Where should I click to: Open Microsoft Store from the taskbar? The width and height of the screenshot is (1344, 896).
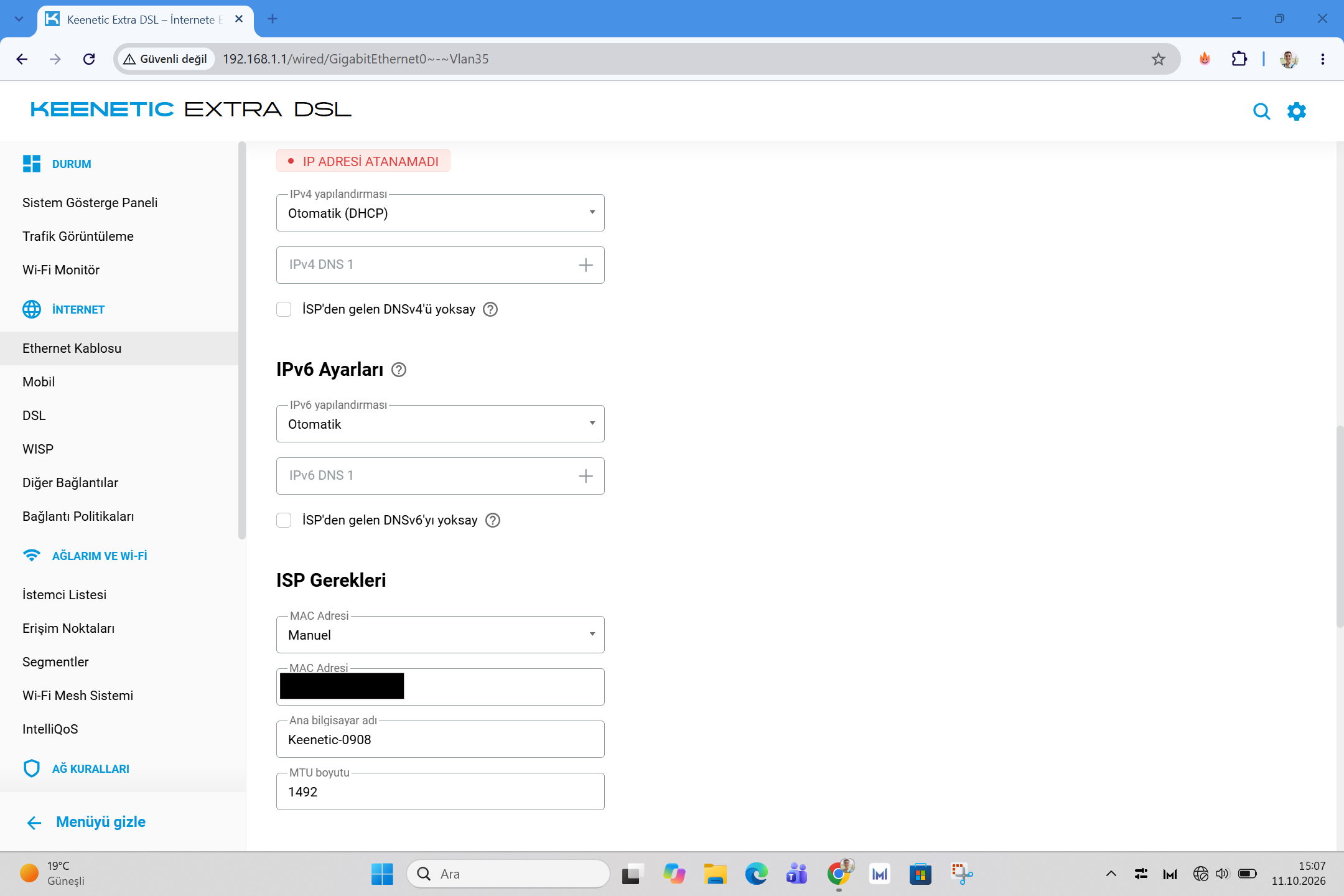coord(920,874)
